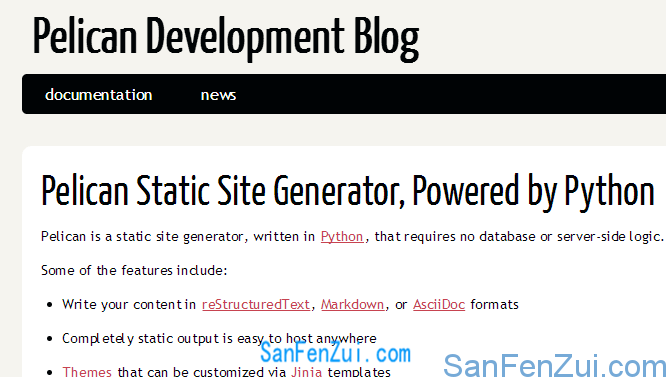Open the AsciiDoc link
Viewport: 666px width, 377px height.
point(439,304)
